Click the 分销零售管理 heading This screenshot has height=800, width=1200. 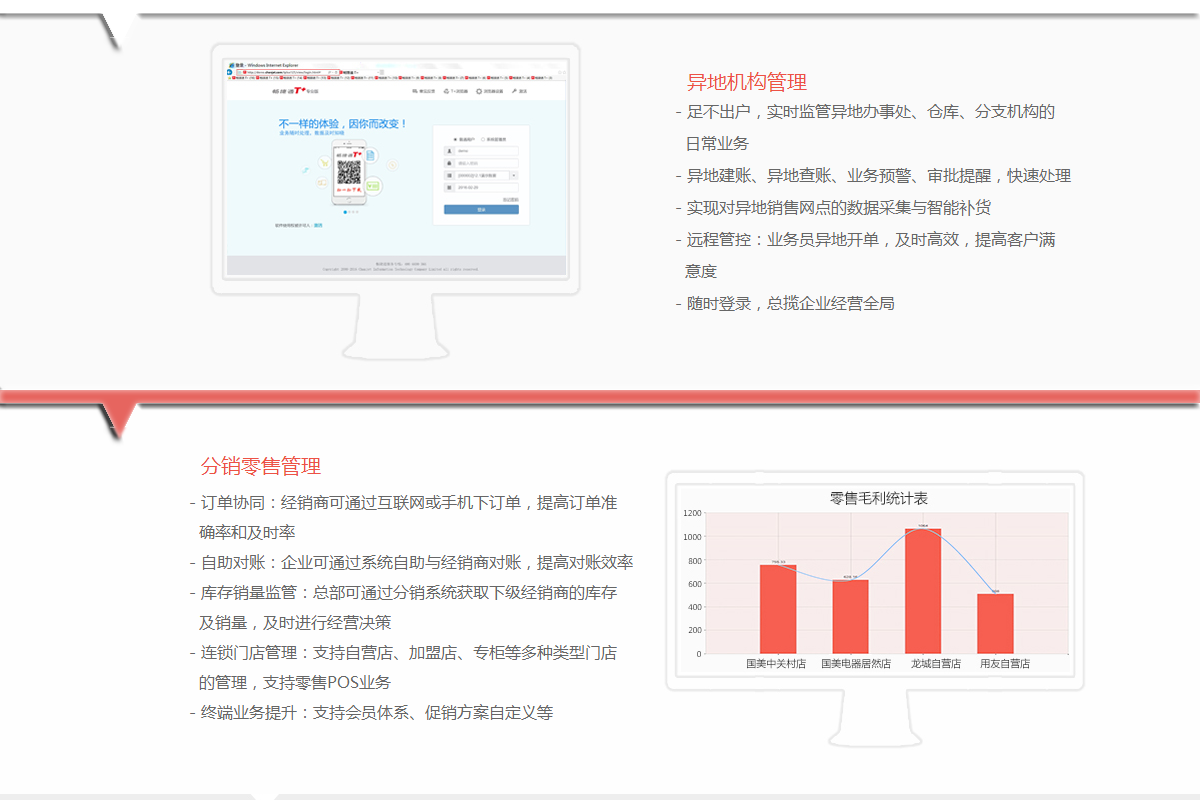tap(260, 466)
